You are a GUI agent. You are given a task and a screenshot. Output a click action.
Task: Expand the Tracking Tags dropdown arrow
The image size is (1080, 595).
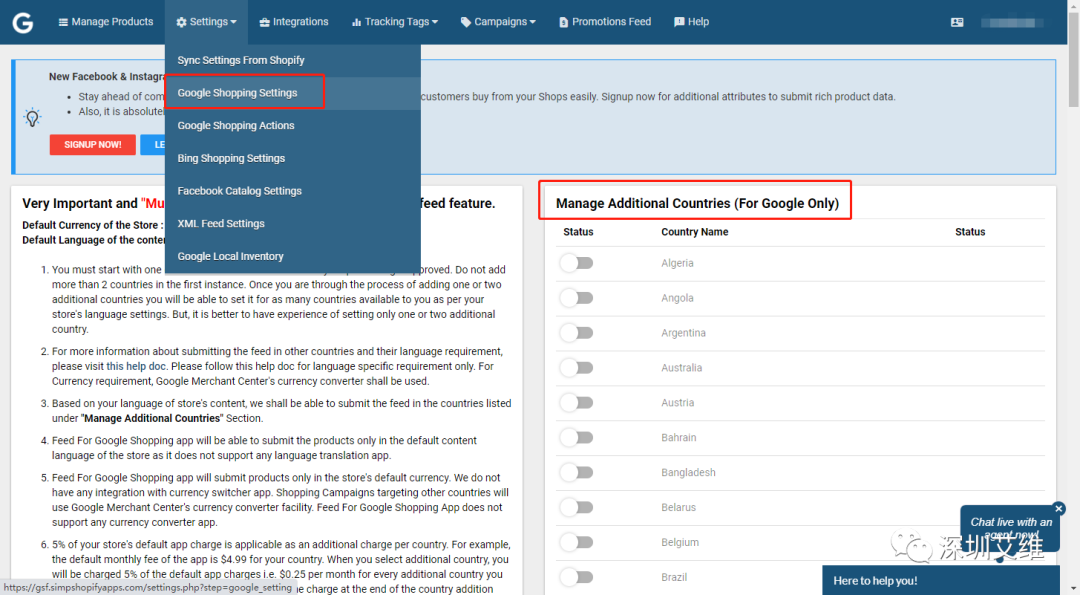(x=435, y=22)
